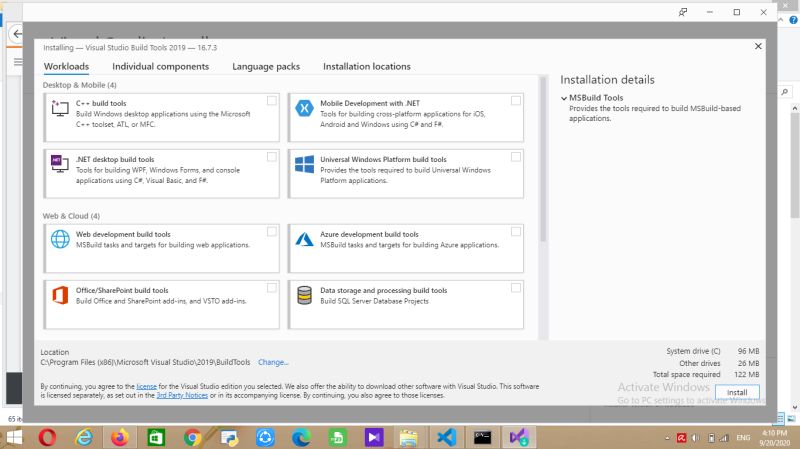Open Microsoft Edge from the taskbar
800x449 pixels.
(x=302, y=437)
